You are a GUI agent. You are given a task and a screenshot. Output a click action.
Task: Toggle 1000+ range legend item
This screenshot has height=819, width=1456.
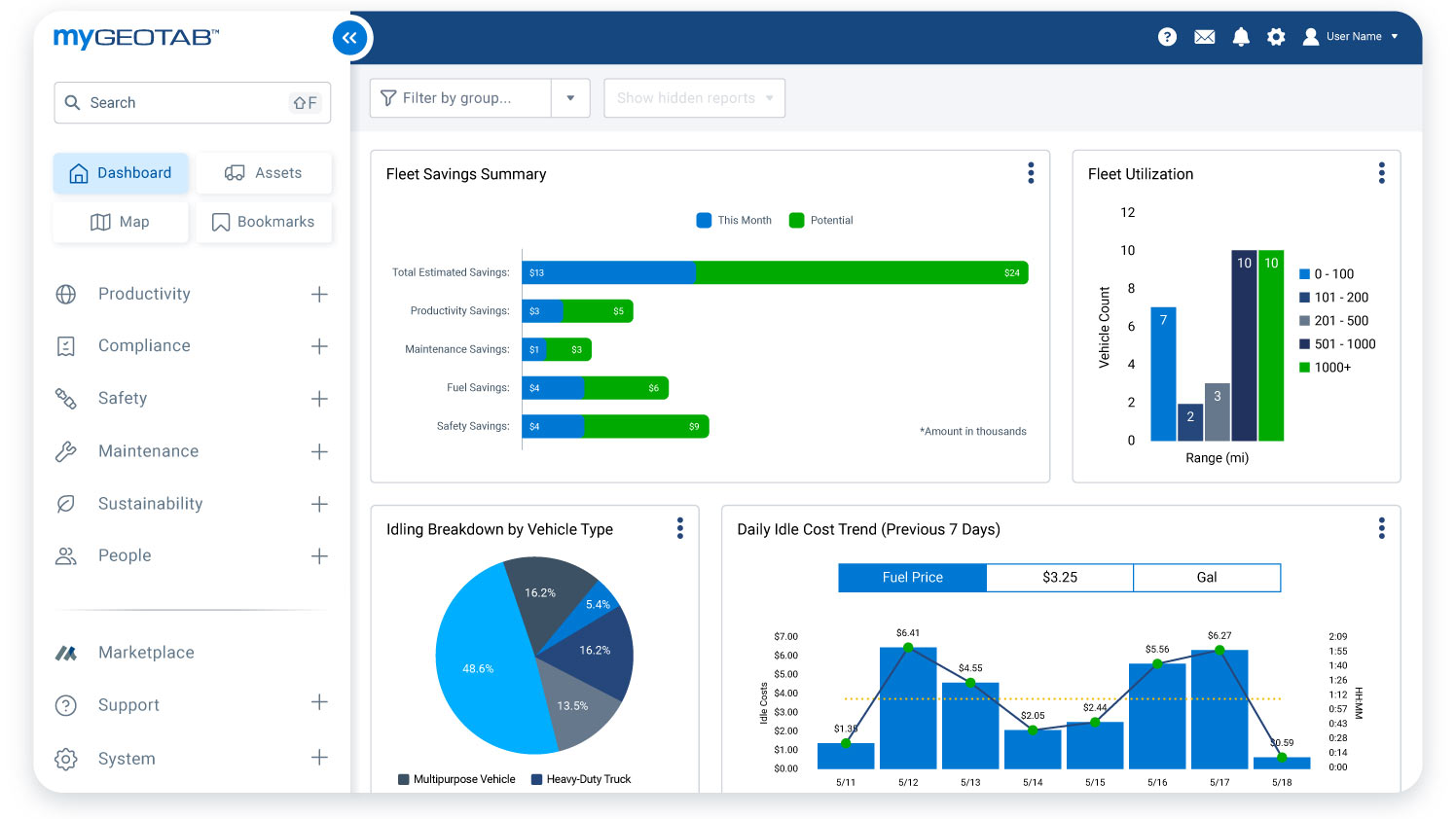coord(1325,368)
